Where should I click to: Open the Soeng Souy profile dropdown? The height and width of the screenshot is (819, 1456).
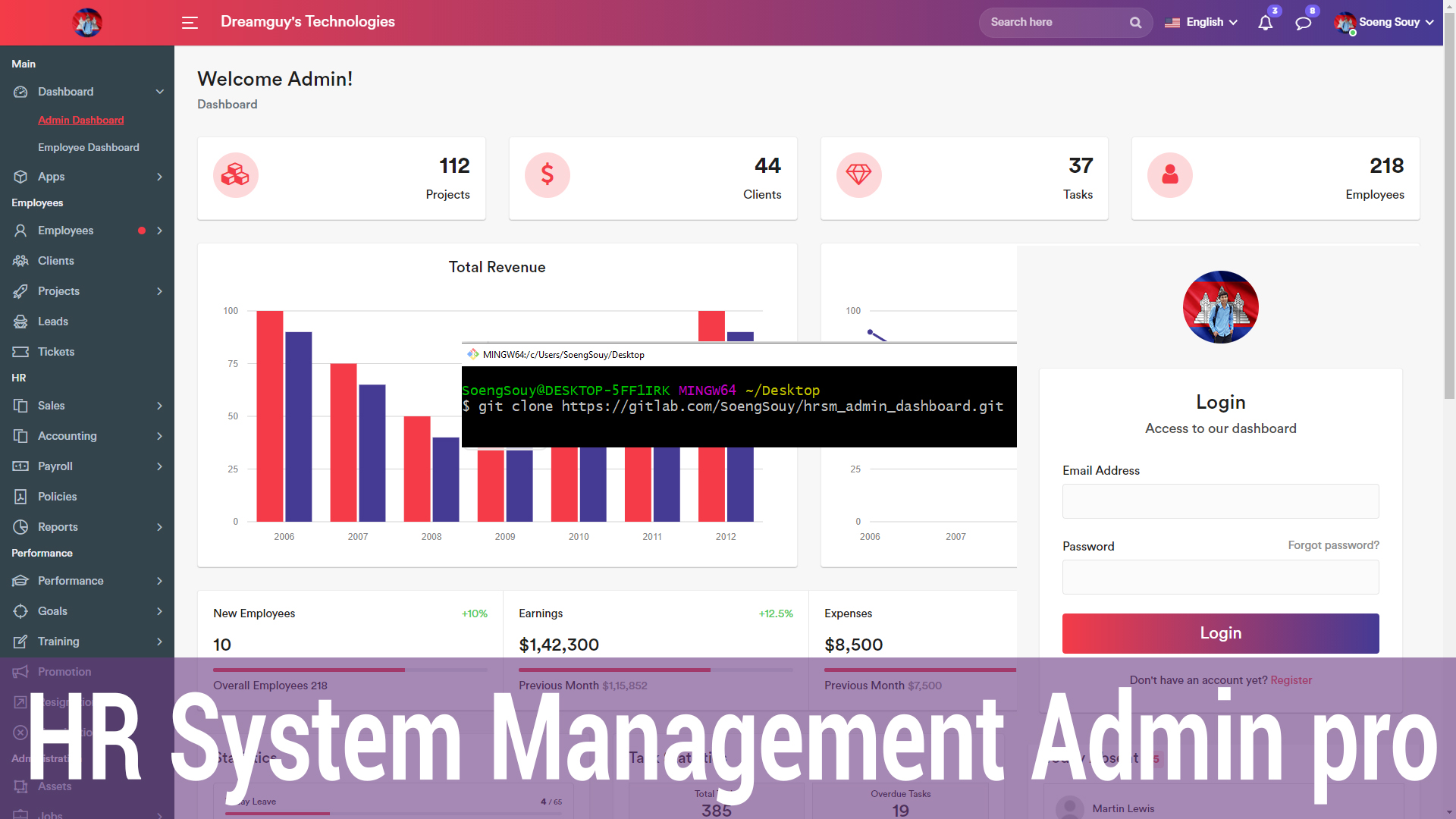point(1383,22)
